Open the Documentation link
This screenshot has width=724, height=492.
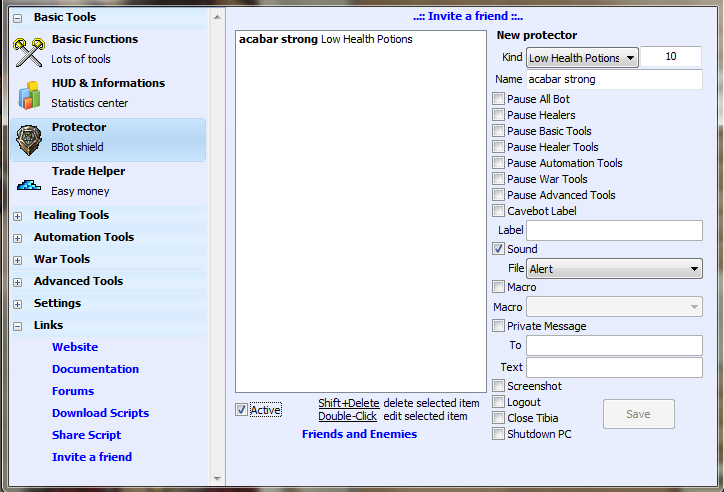[95, 369]
